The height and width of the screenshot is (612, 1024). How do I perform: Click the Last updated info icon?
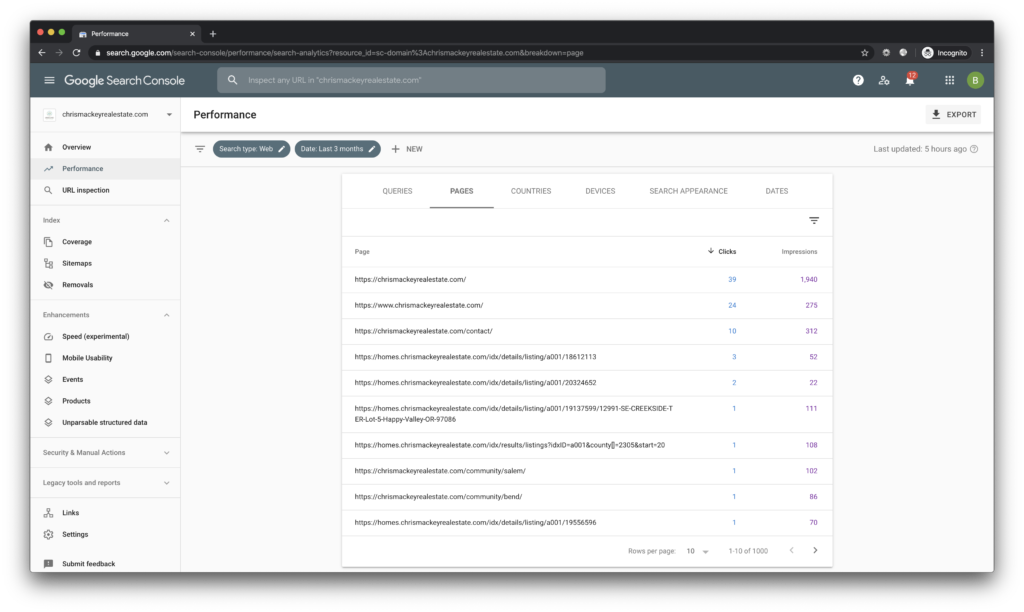(974, 149)
